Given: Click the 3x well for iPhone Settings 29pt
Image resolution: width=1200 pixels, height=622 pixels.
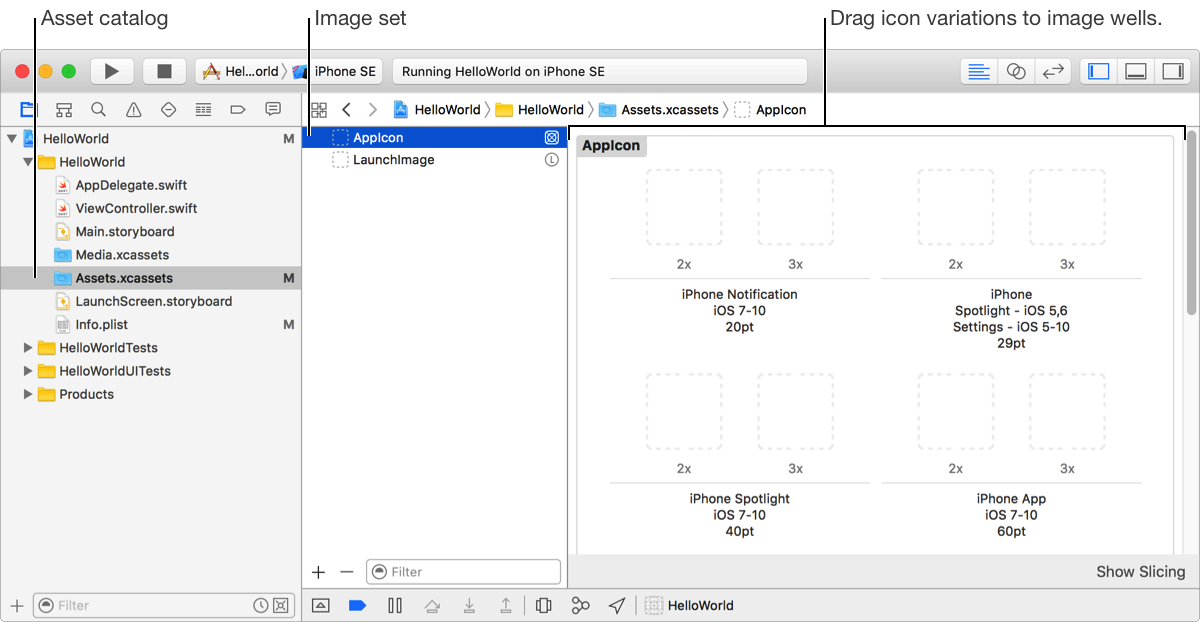Looking at the screenshot, I should click(x=1068, y=207).
